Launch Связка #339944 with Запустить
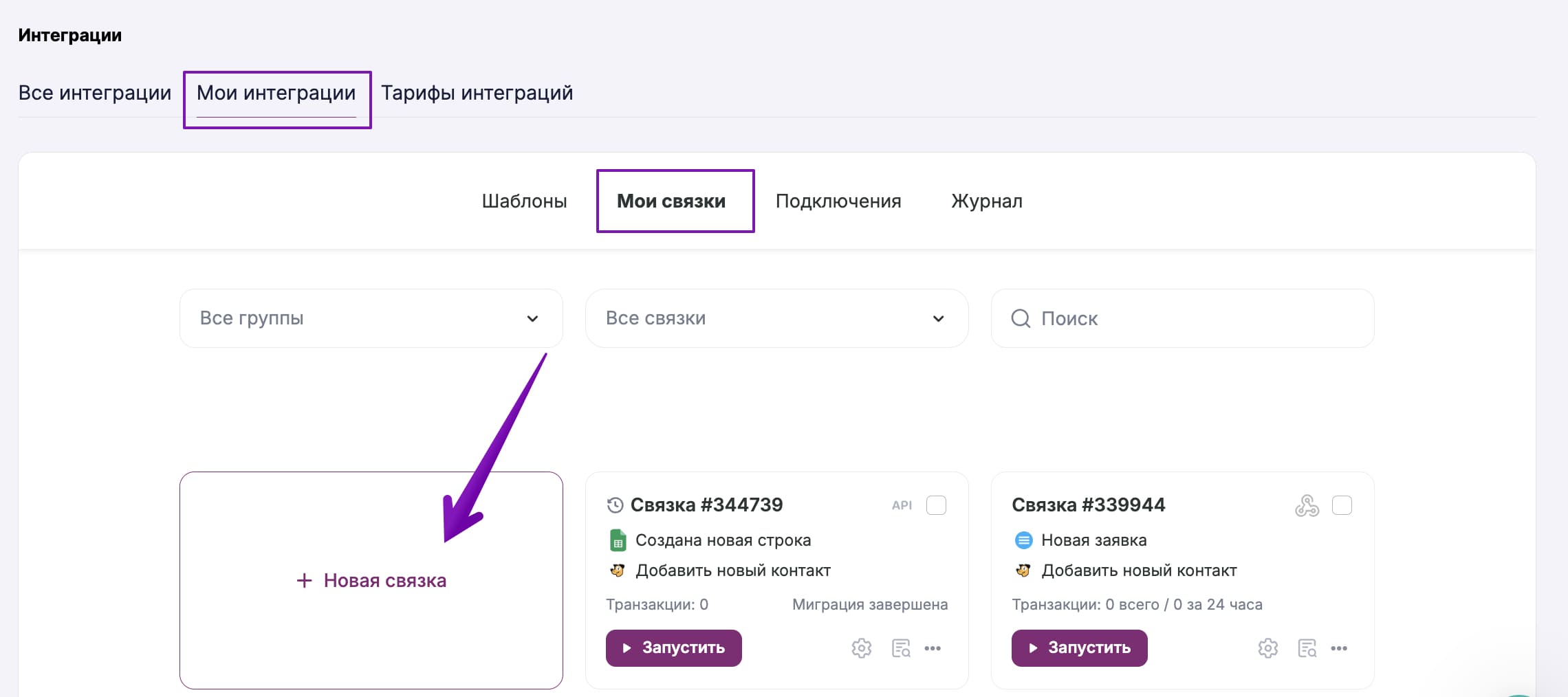The image size is (1568, 697). 1080,648
